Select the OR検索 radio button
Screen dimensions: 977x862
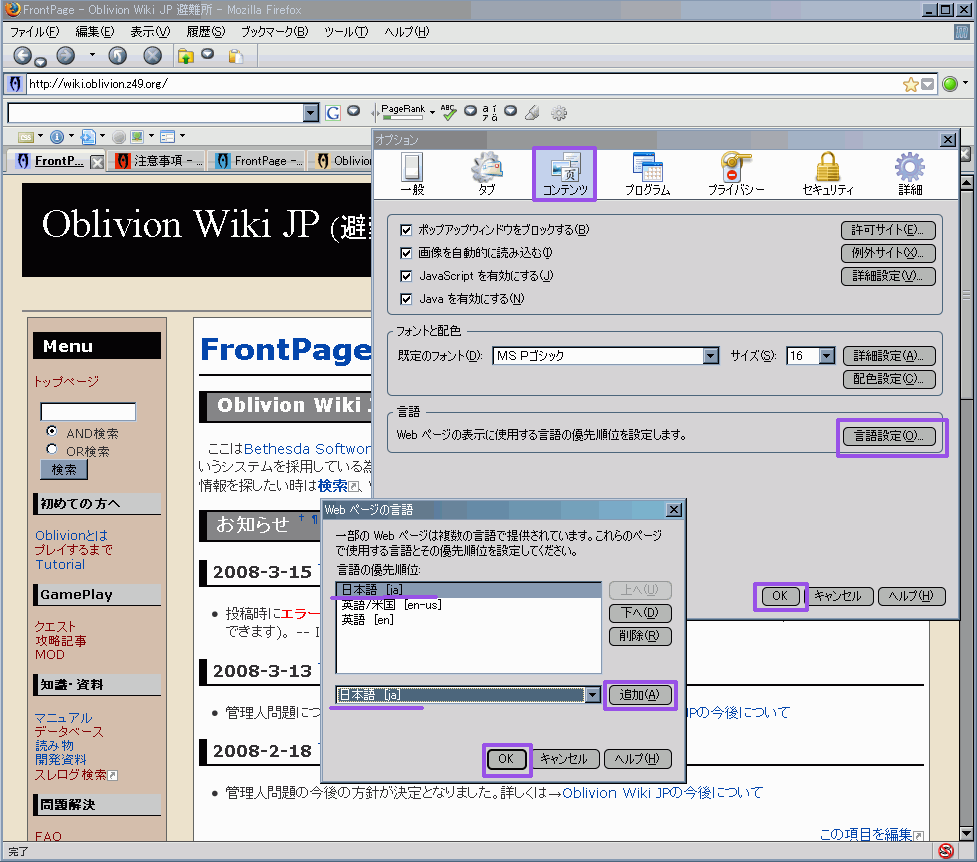coord(52,450)
